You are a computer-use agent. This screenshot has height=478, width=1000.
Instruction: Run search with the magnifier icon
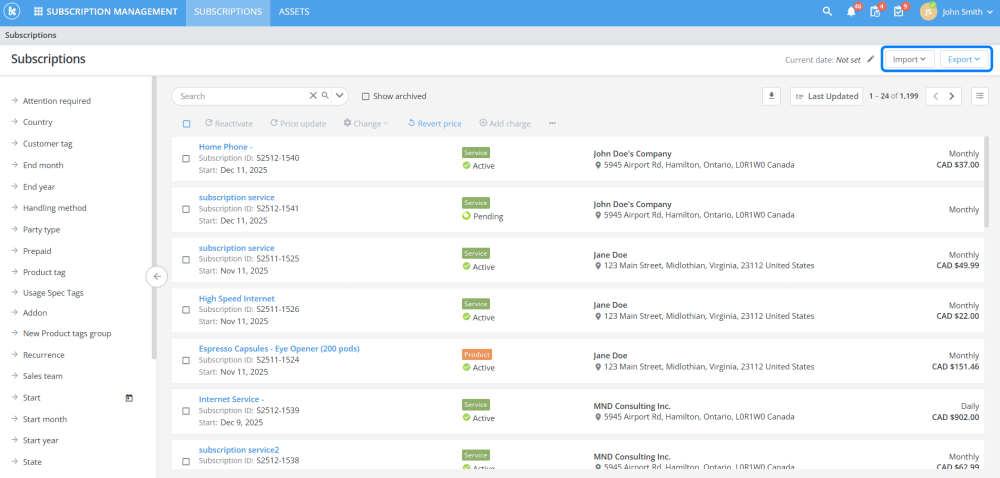(325, 96)
